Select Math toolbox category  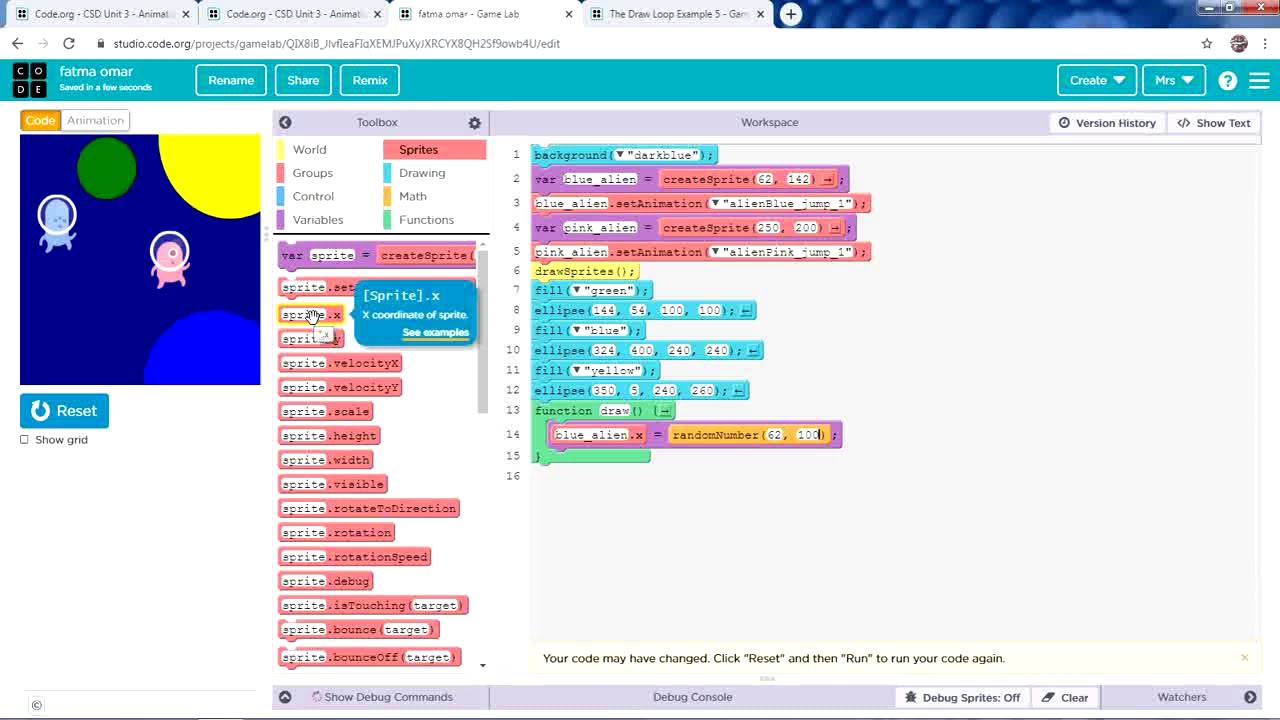tap(435, 196)
